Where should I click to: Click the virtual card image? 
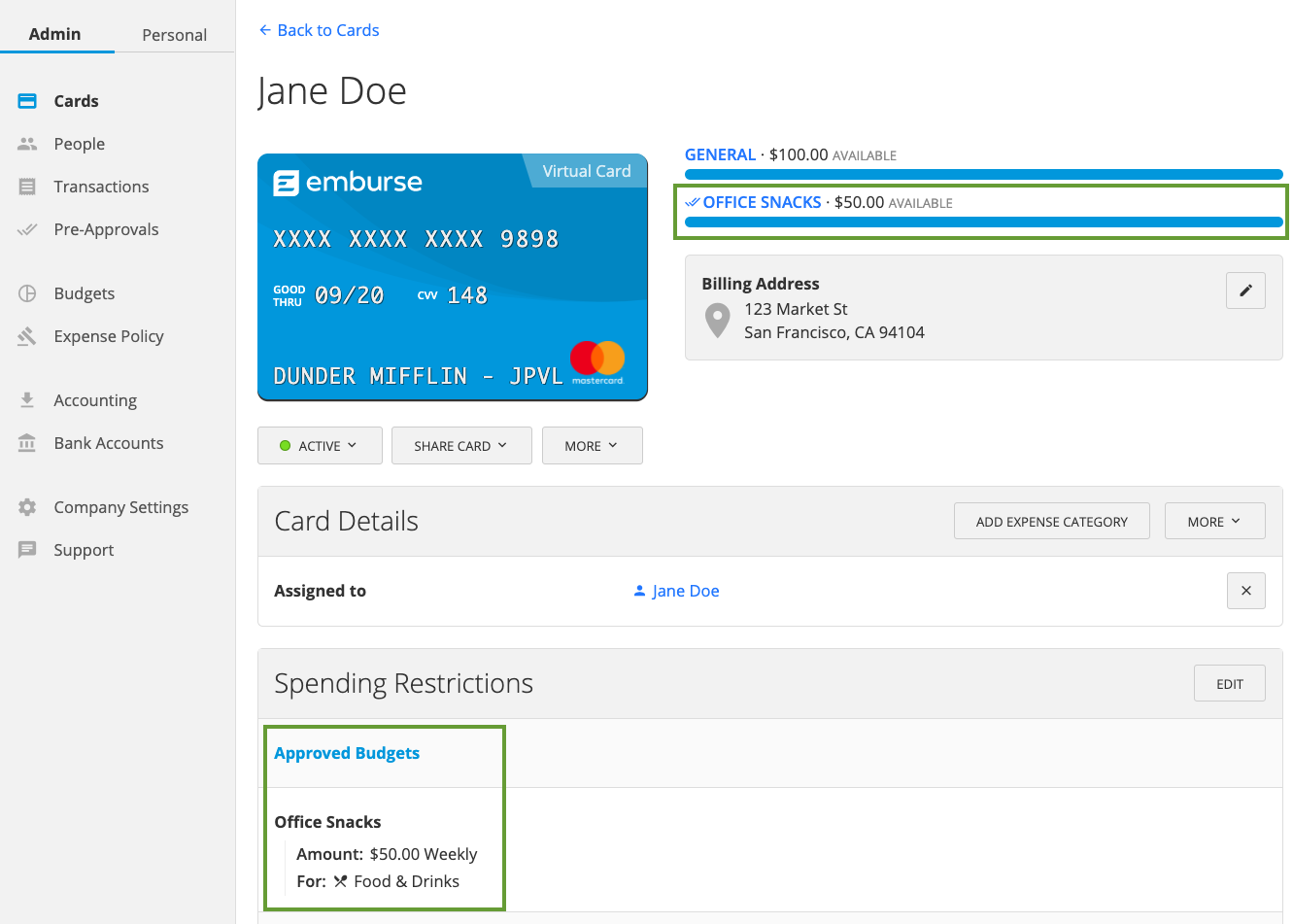(452, 277)
